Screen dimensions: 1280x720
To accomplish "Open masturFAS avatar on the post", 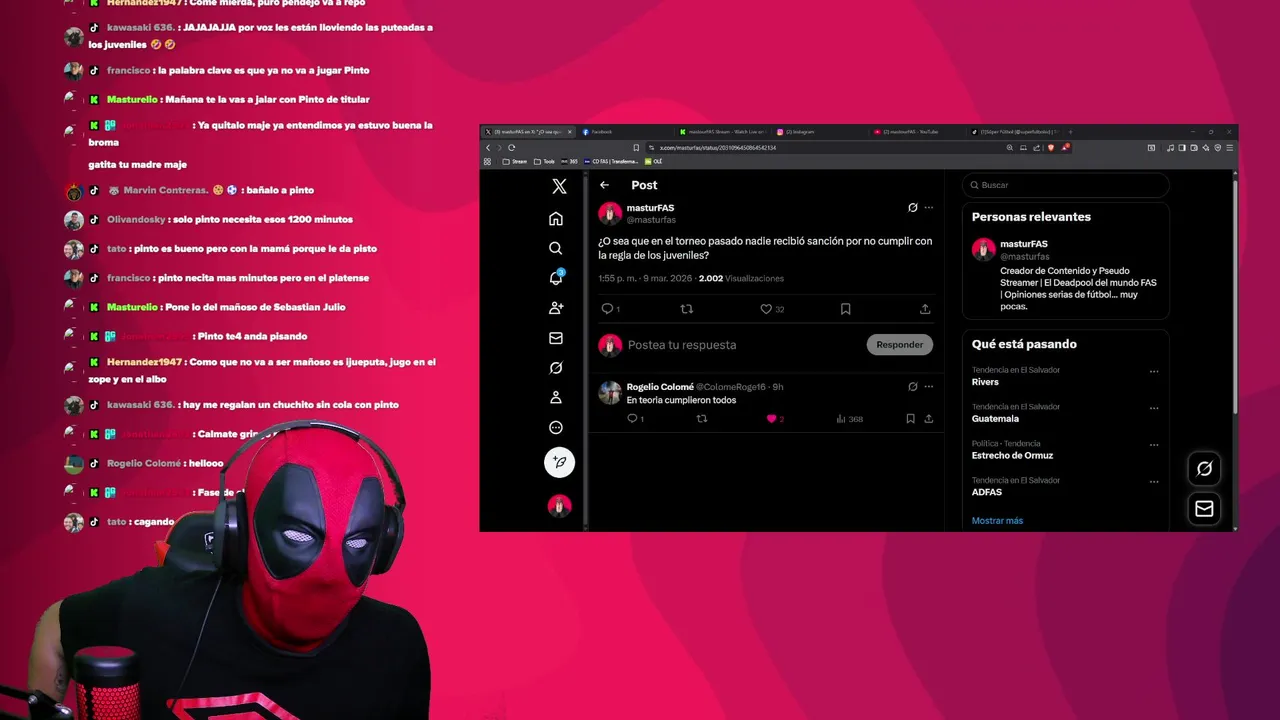I will coord(610,214).
